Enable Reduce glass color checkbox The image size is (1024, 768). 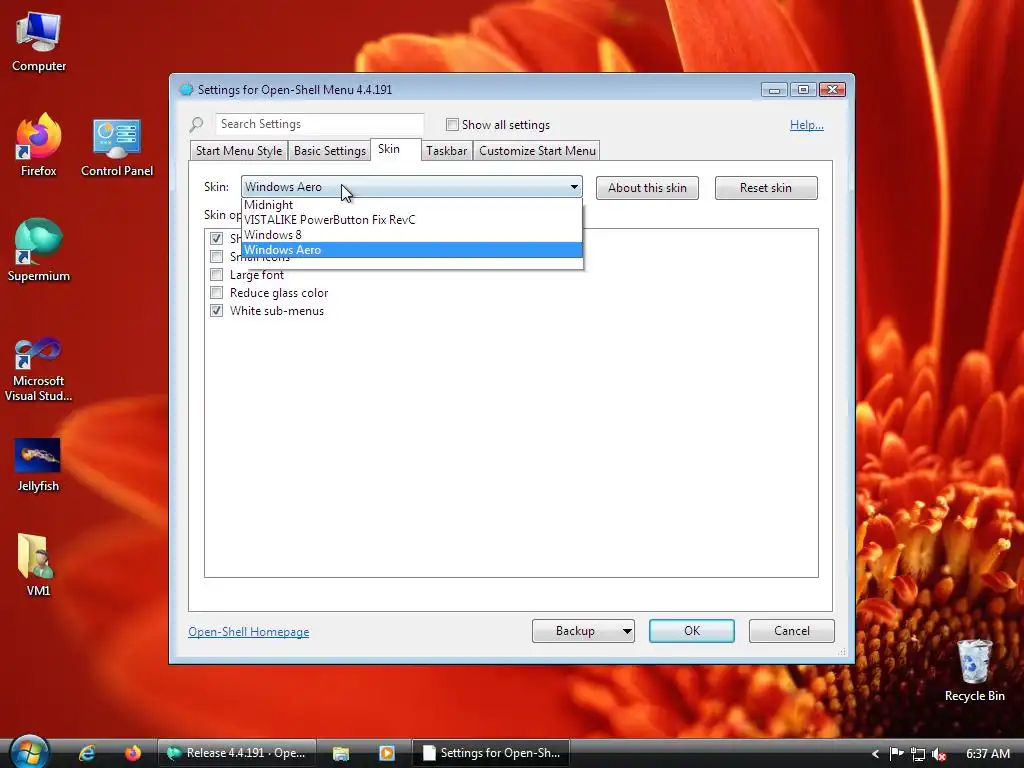[x=216, y=293]
